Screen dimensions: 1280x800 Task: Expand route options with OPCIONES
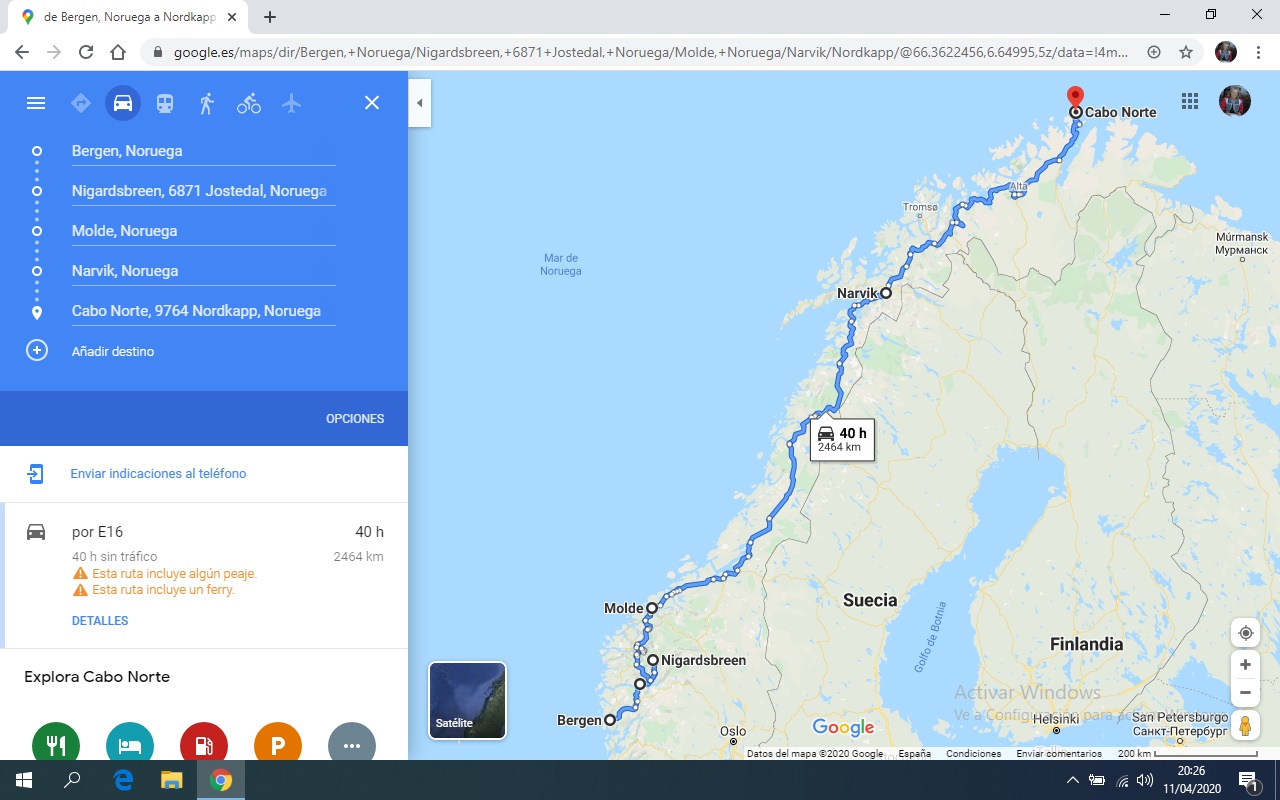click(x=355, y=419)
